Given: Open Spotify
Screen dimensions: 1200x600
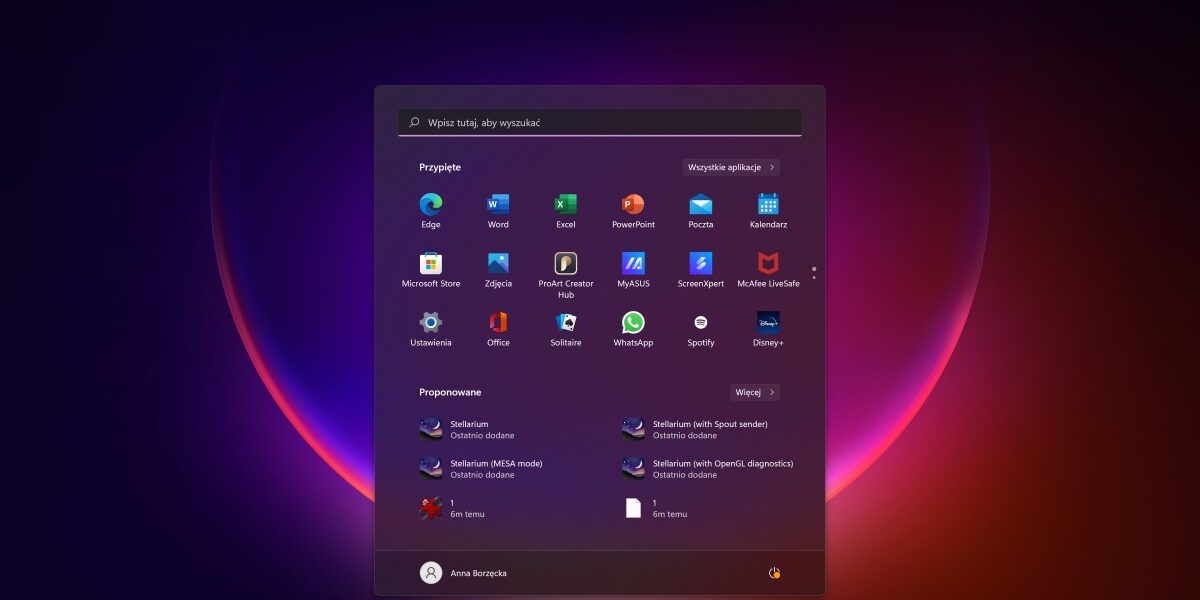Looking at the screenshot, I should pos(700,328).
